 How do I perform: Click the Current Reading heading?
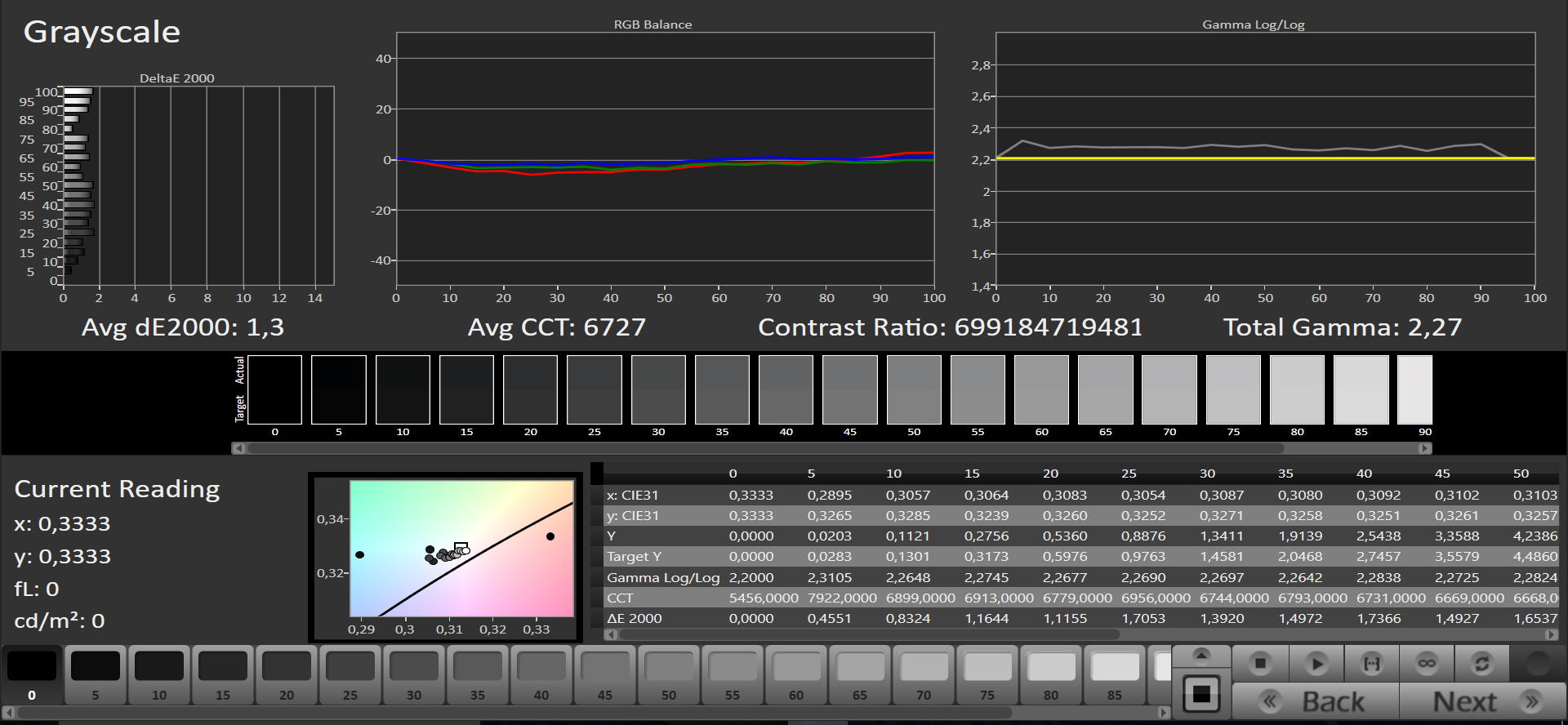[x=118, y=489]
